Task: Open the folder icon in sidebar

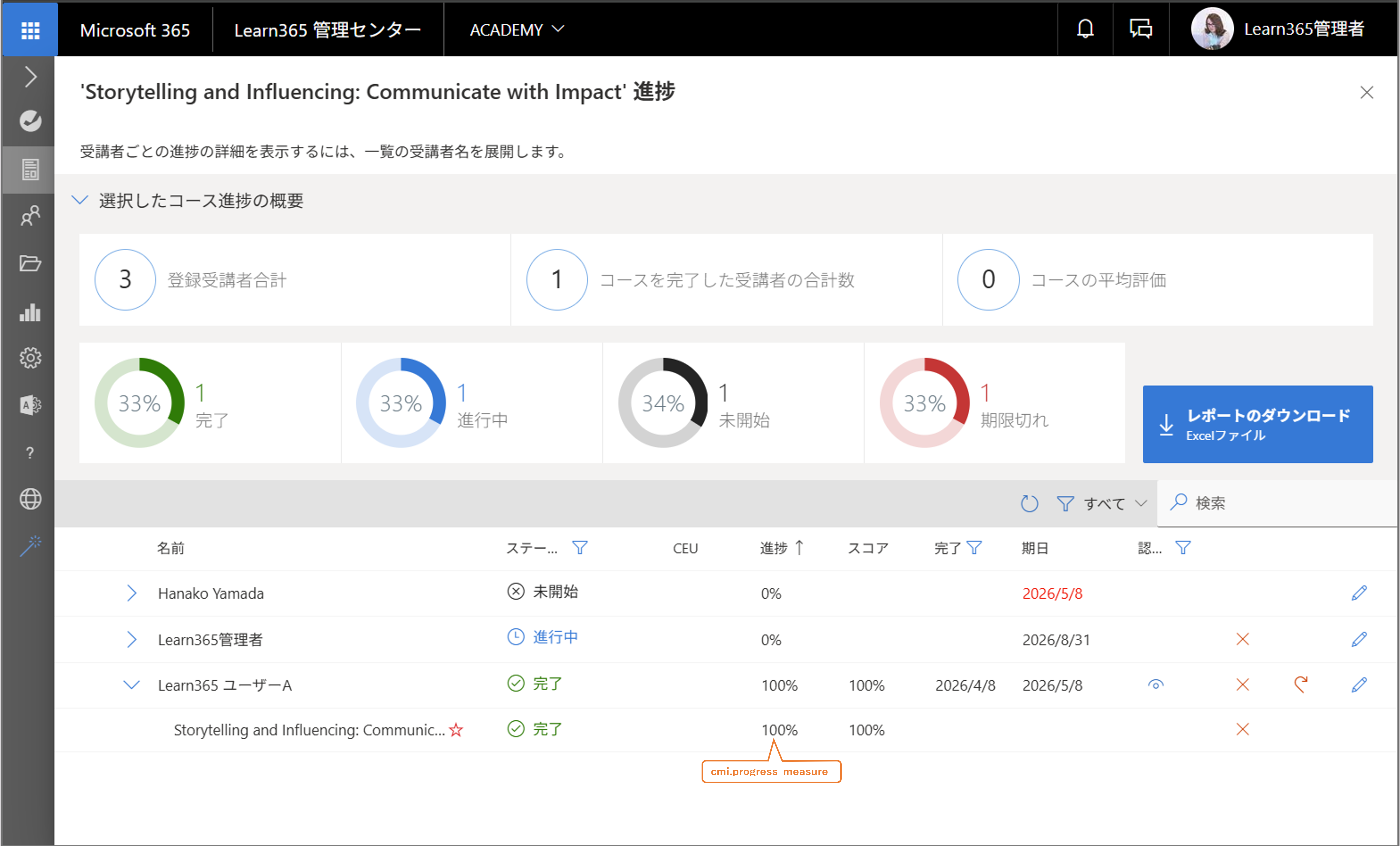Action: click(30, 264)
